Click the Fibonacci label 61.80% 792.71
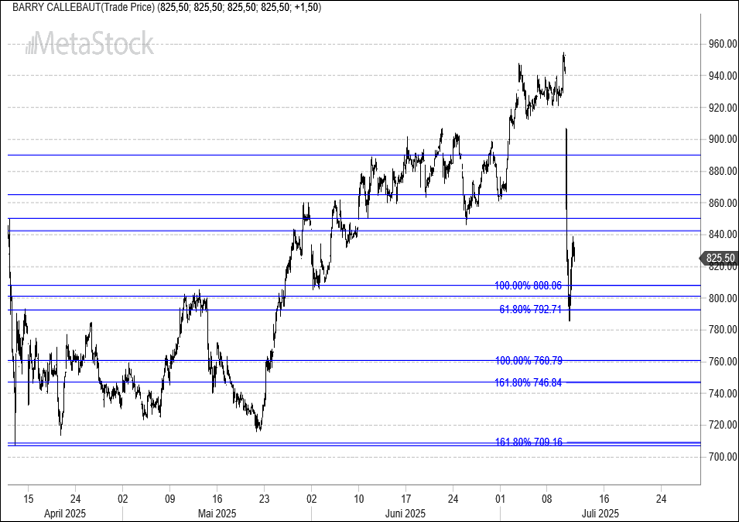Screen dimensions: 739x522 click(530, 310)
